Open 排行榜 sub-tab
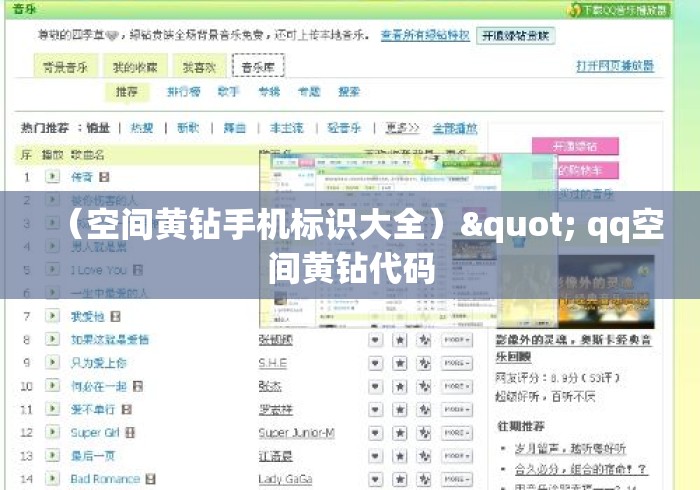Screen dimensions: 700x490 coord(183,91)
